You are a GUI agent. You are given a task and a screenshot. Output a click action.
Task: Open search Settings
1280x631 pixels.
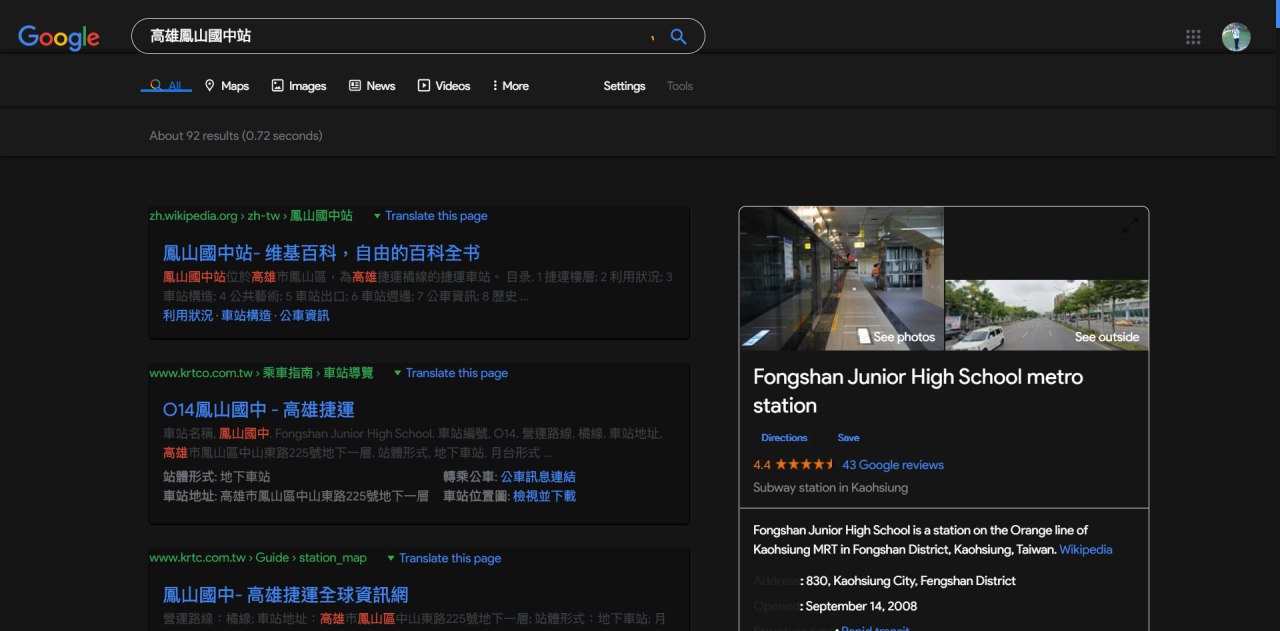(624, 86)
